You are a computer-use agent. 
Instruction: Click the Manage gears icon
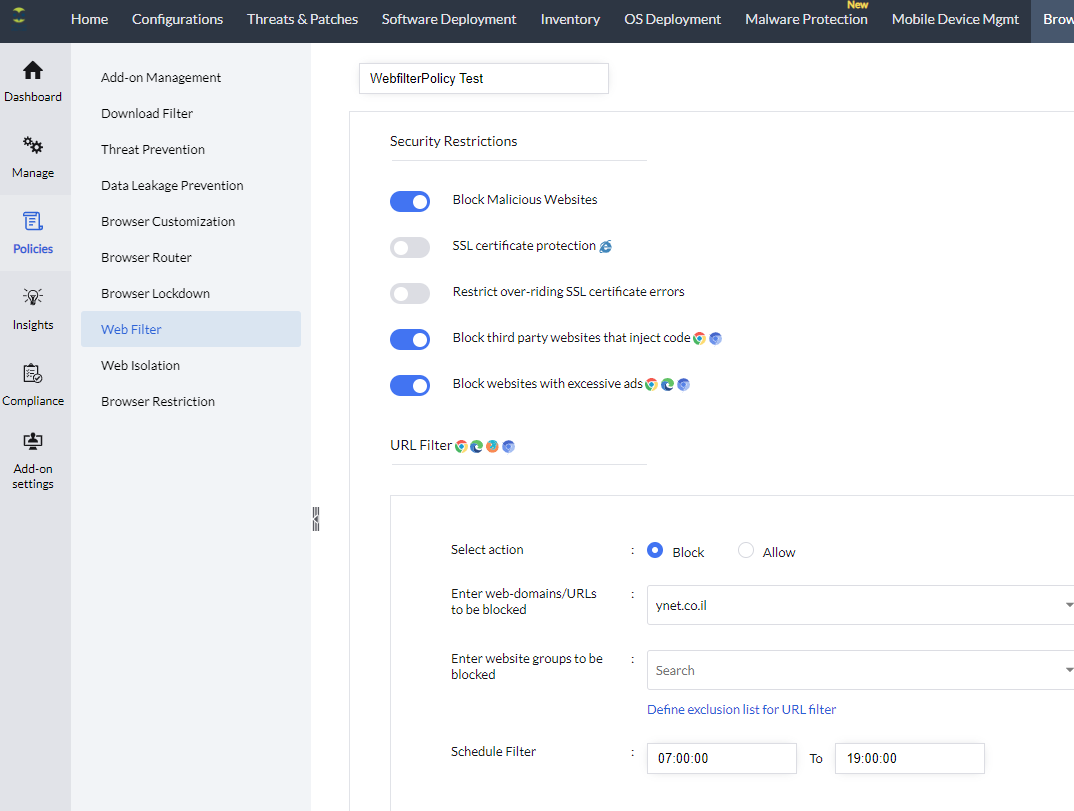pos(33,147)
